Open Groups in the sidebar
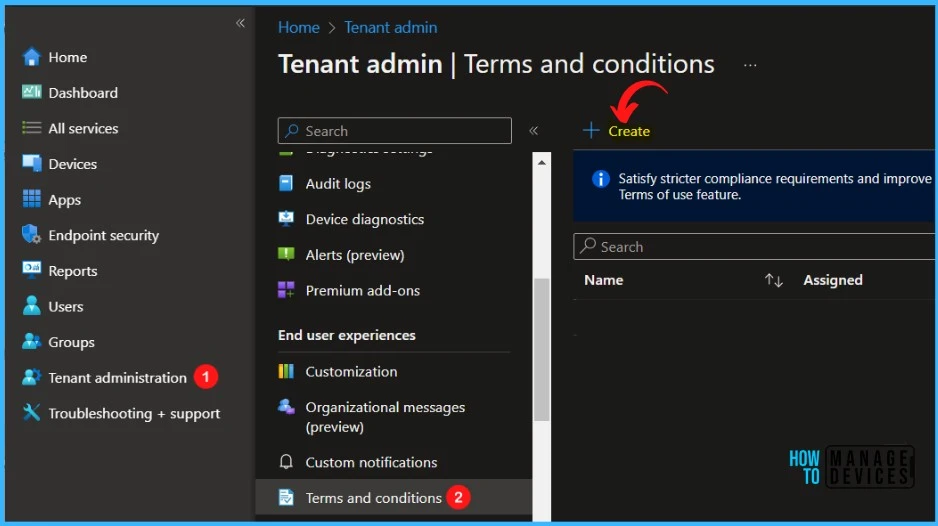Screen dimensions: 938x526 coord(71,342)
